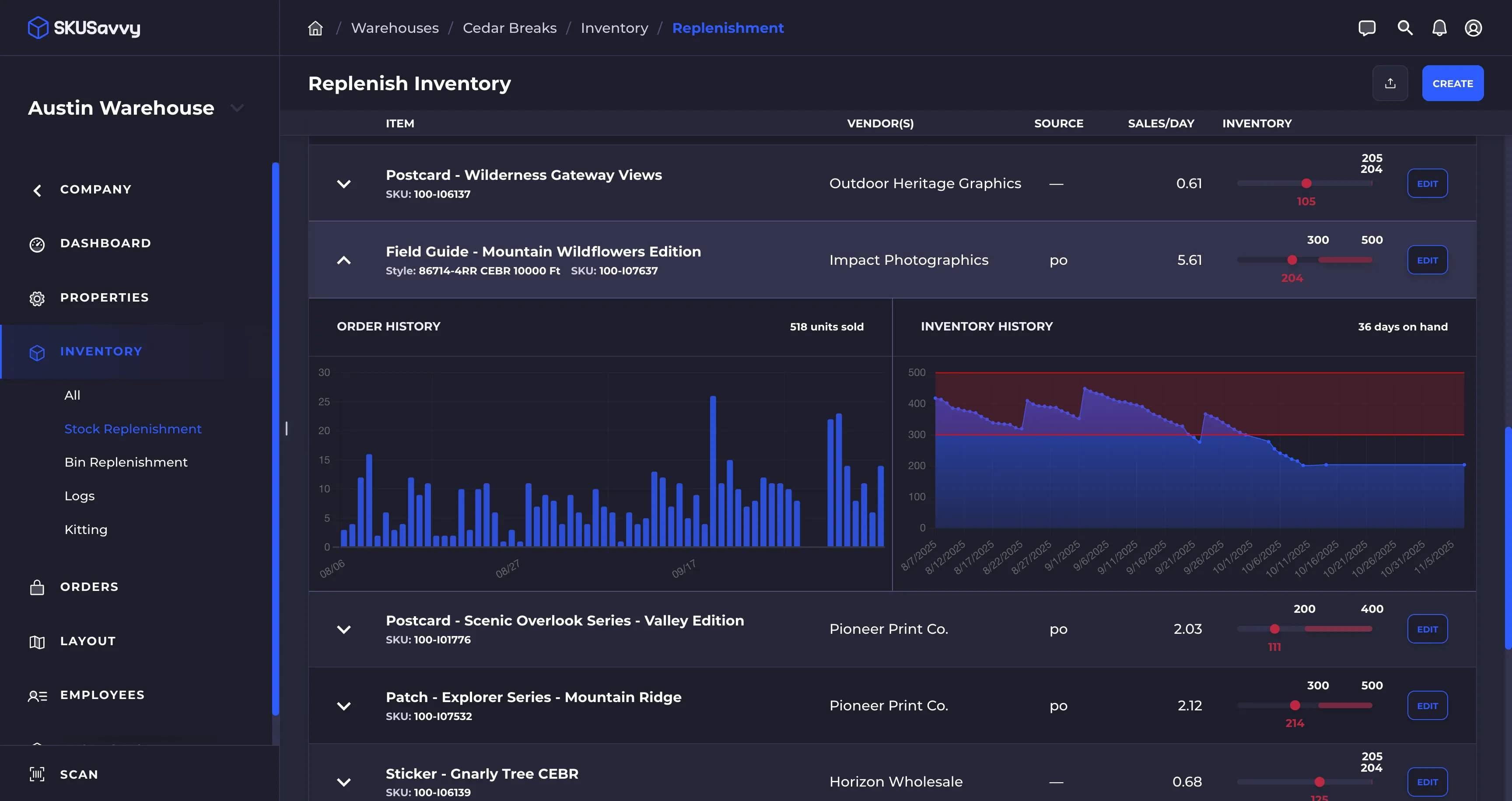Select All inventory submenu item

72,395
